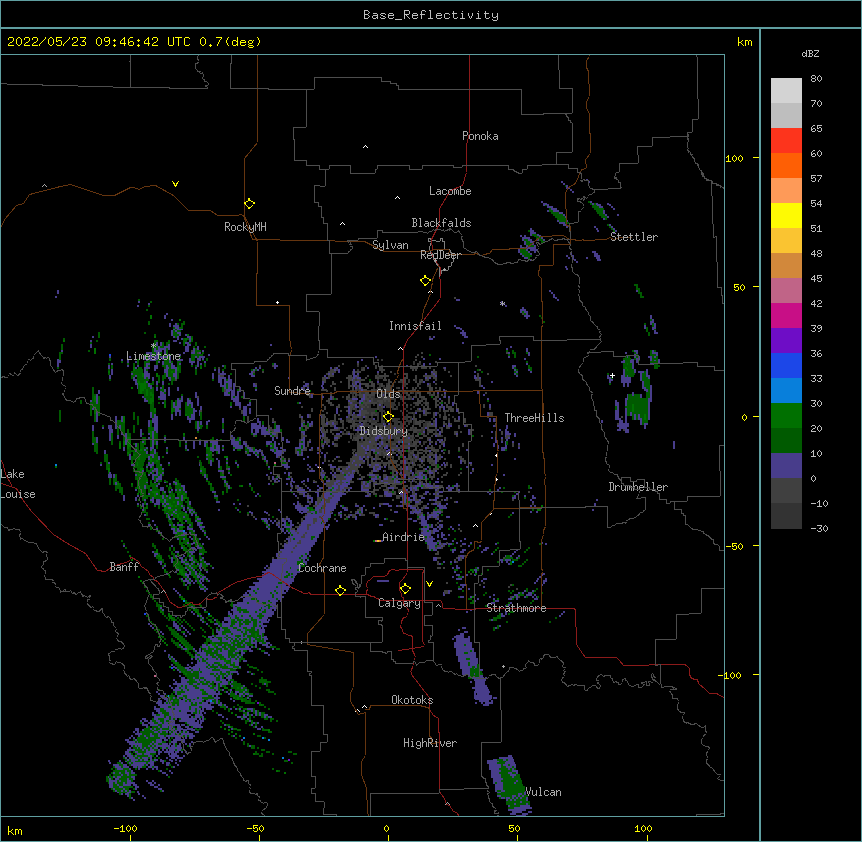Click the Limestone label
Viewport: 862px width, 842px height.
(x=153, y=356)
